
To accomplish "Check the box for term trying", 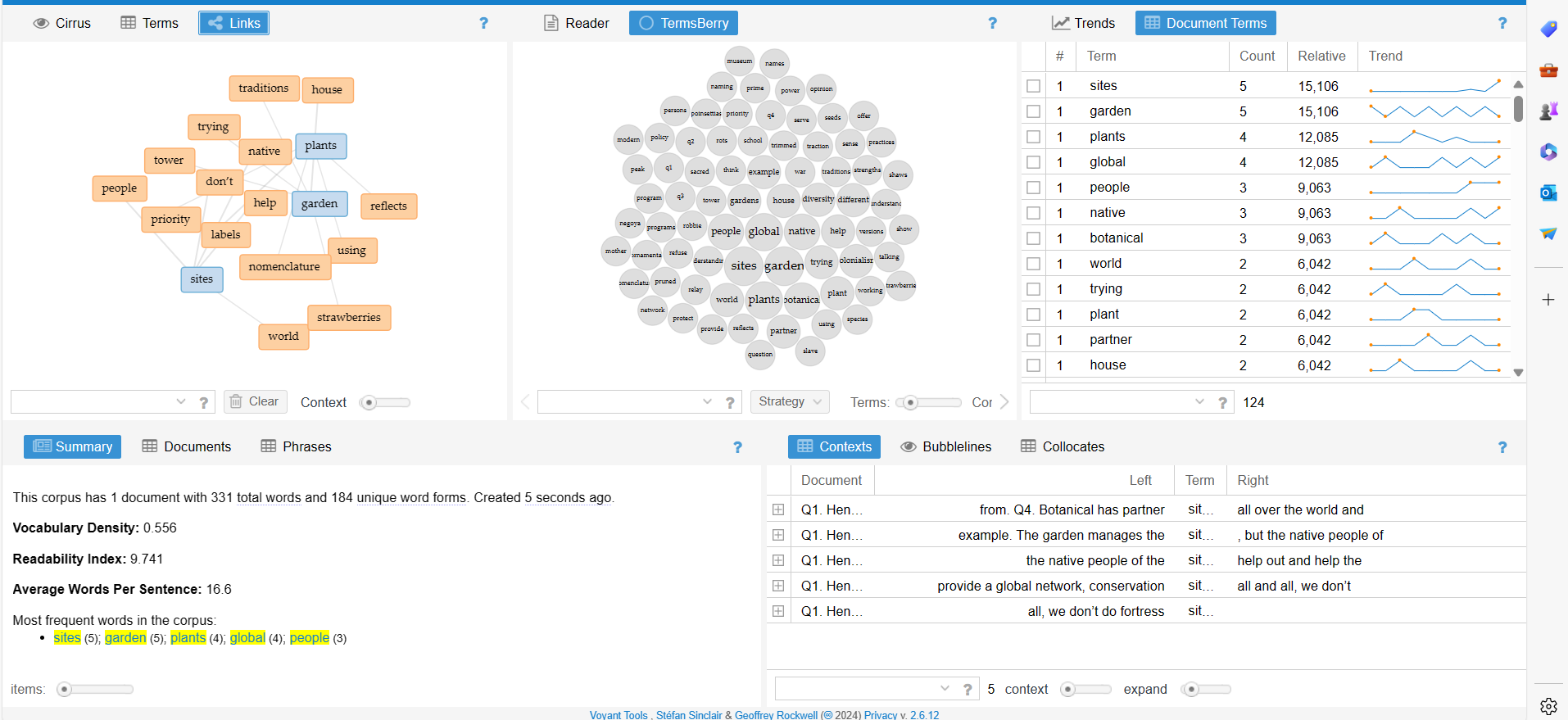I will pyautogui.click(x=1034, y=289).
